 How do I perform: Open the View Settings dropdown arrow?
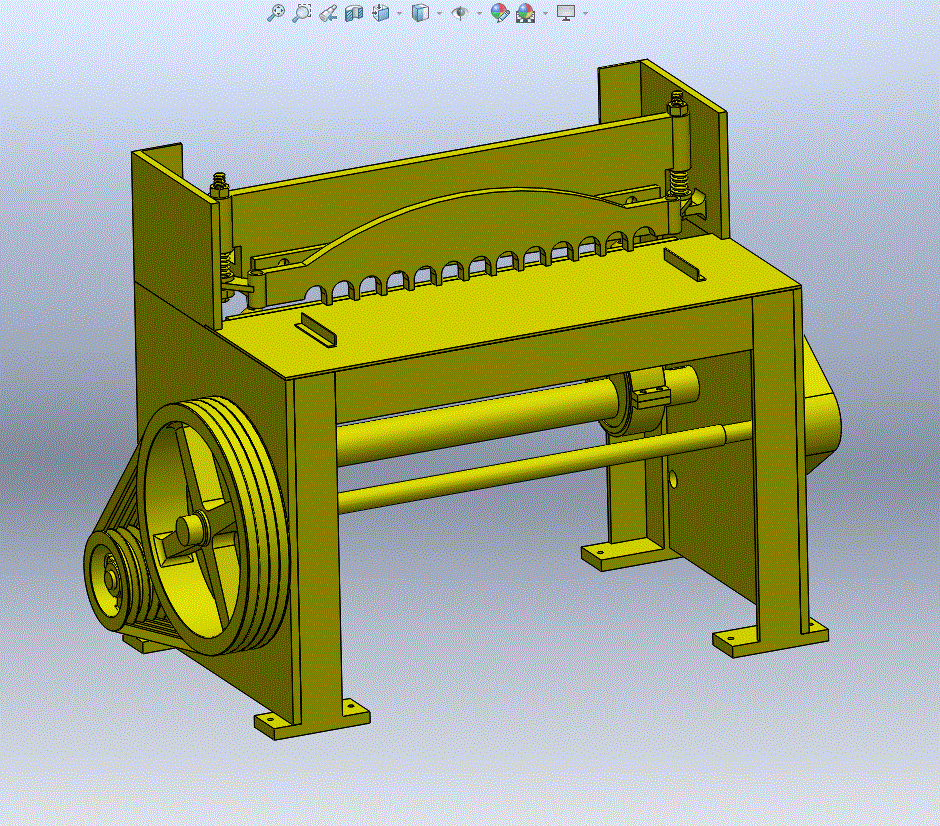click(585, 13)
